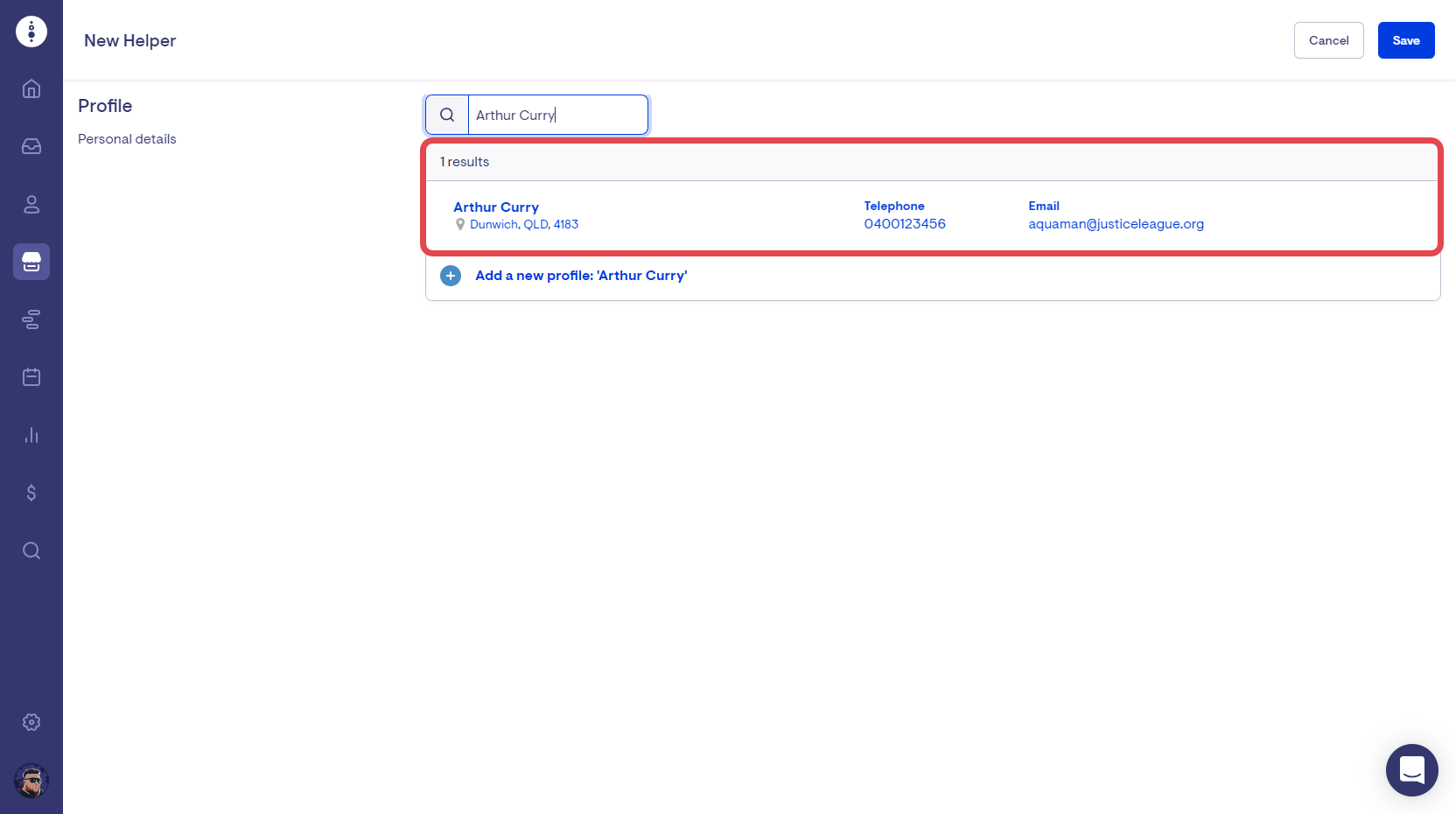Click the Arthur Curry search input field

[557, 115]
